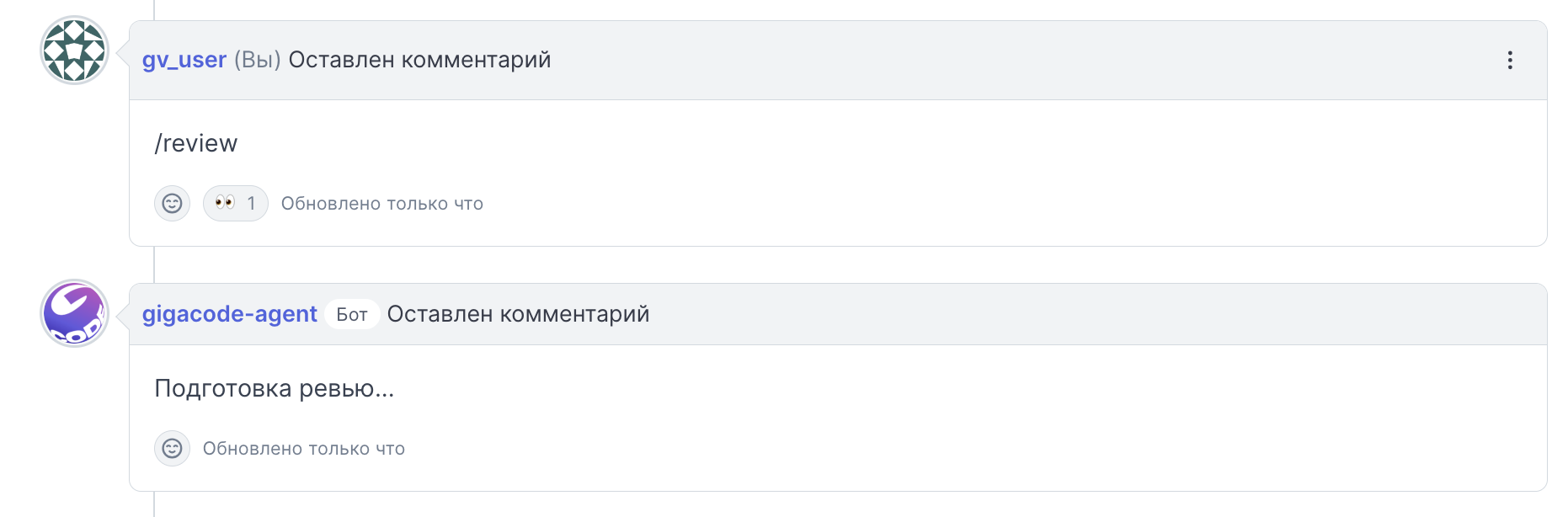Click the gv_user profile avatar
1568x517 pixels.
pyautogui.click(x=74, y=51)
